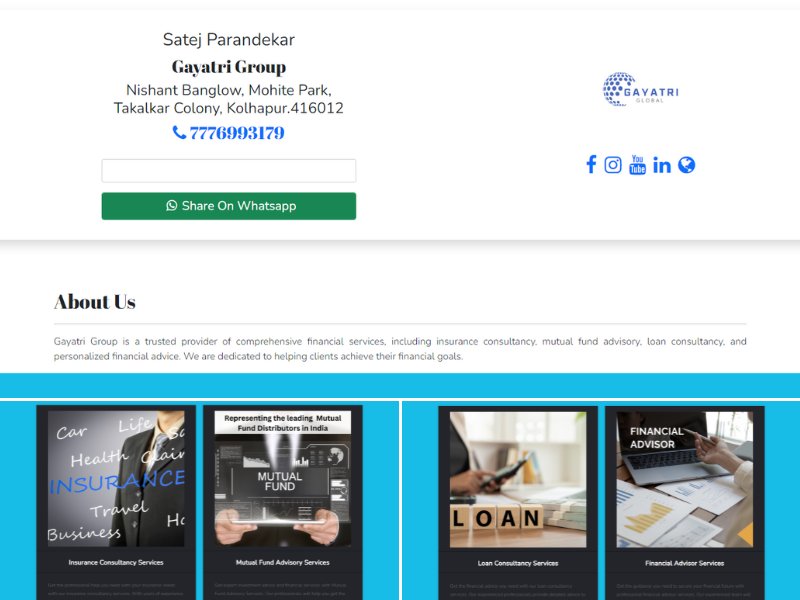The image size is (800, 600).
Task: Select Insurance Consultancy Services card title
Action: (116, 562)
